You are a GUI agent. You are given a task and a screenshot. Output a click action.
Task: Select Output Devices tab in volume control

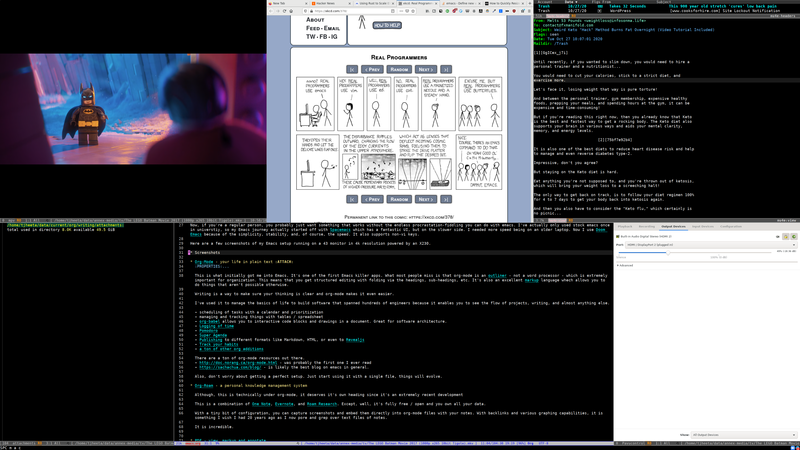[673, 227]
